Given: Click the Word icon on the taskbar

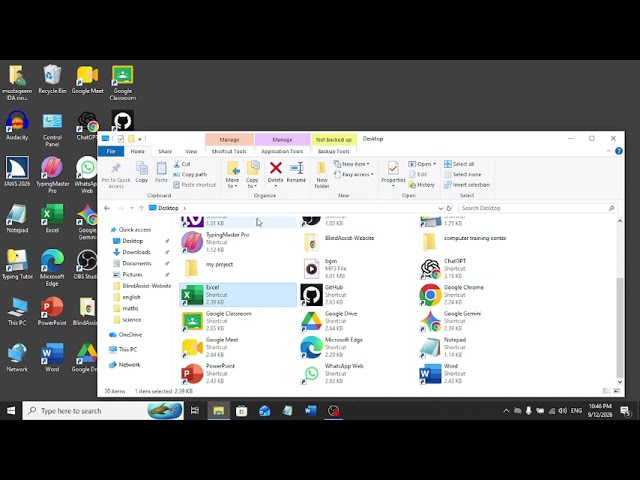Looking at the screenshot, I should coord(310,411).
